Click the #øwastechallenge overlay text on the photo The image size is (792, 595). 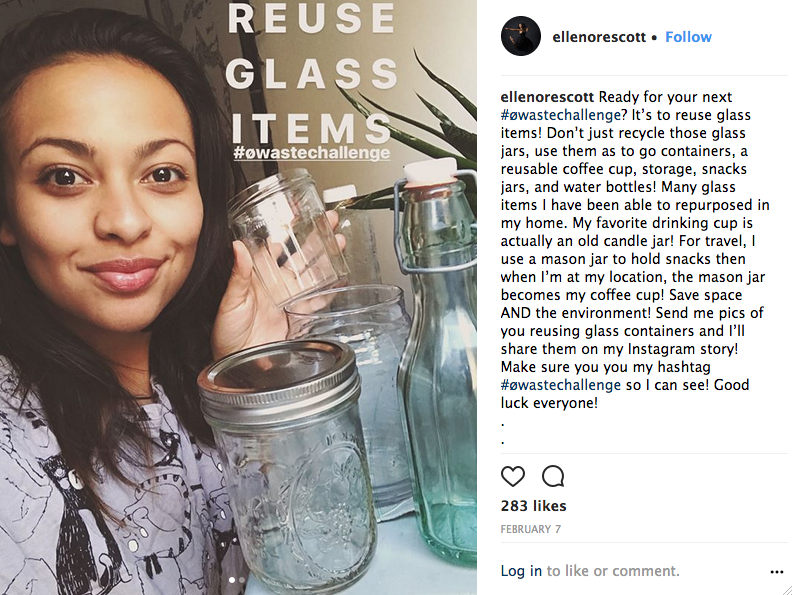(x=310, y=153)
